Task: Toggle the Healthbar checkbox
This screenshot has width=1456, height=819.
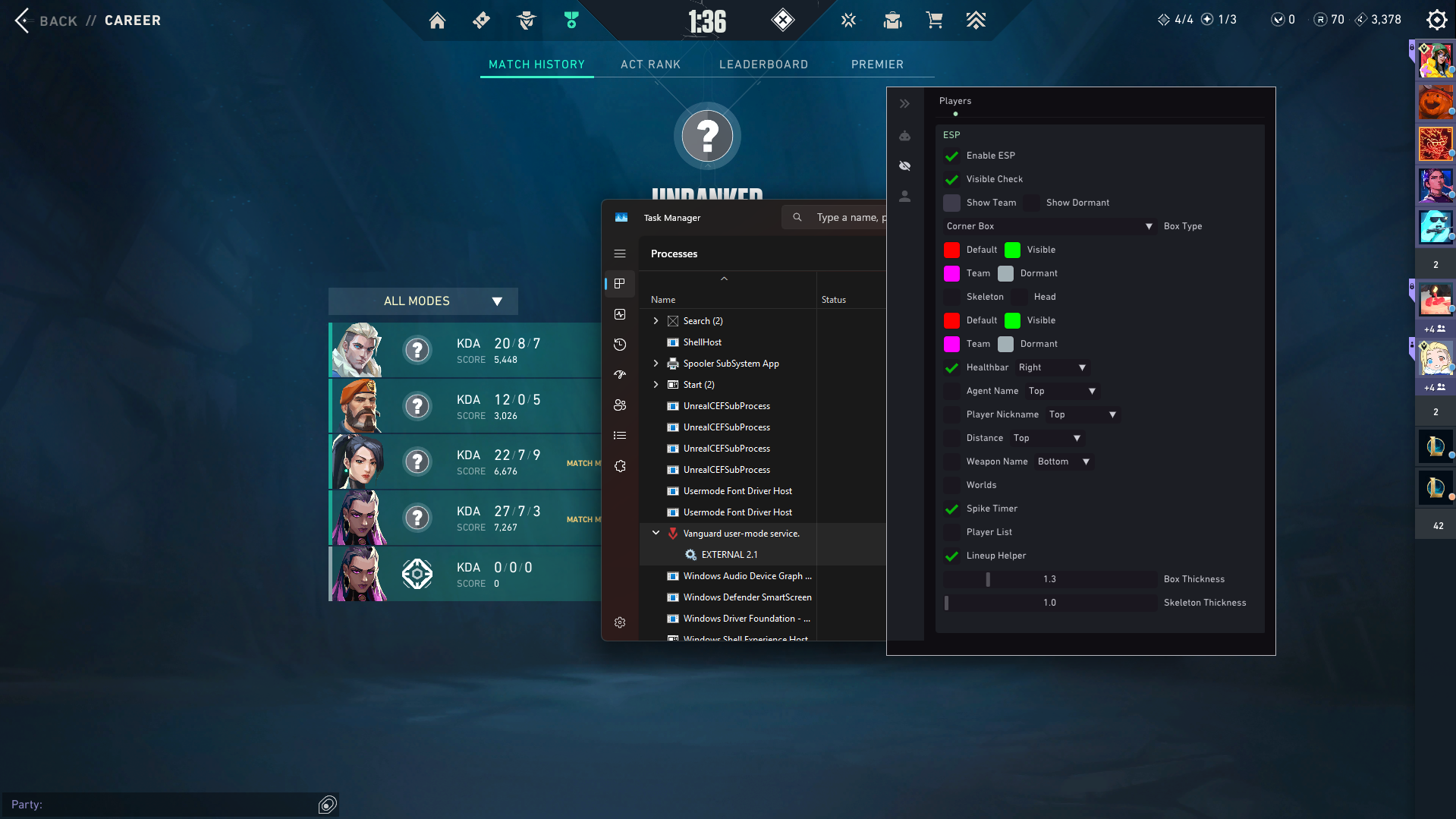Action: 951,367
